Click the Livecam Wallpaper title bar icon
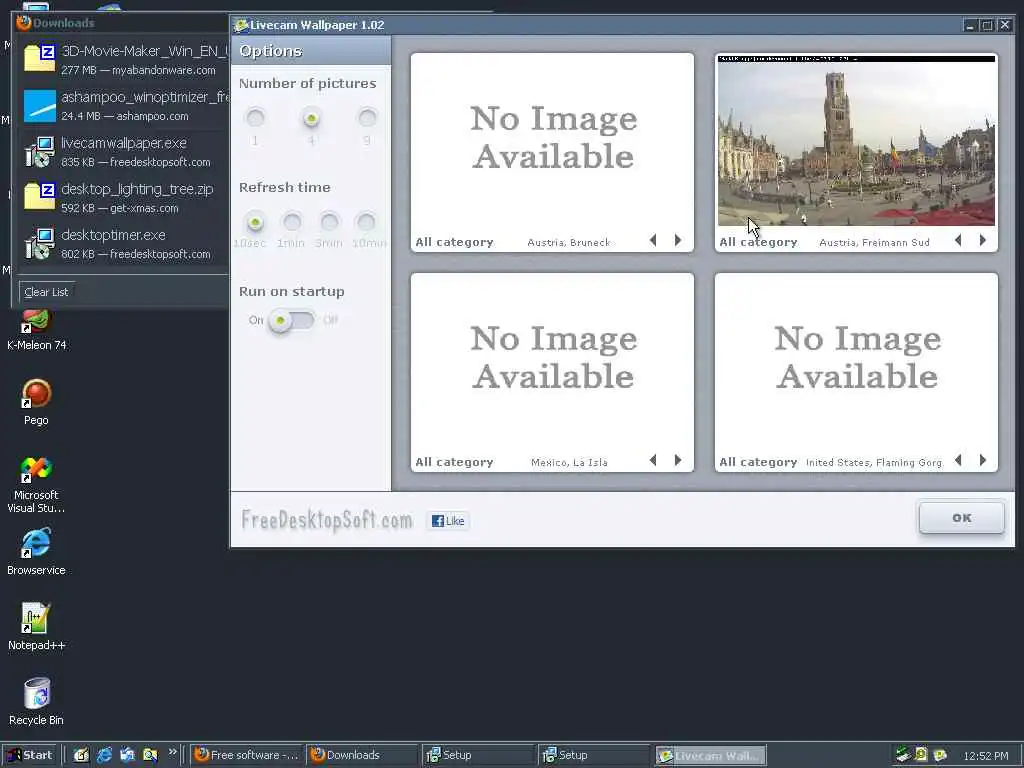This screenshot has height=768, width=1024. 242,25
